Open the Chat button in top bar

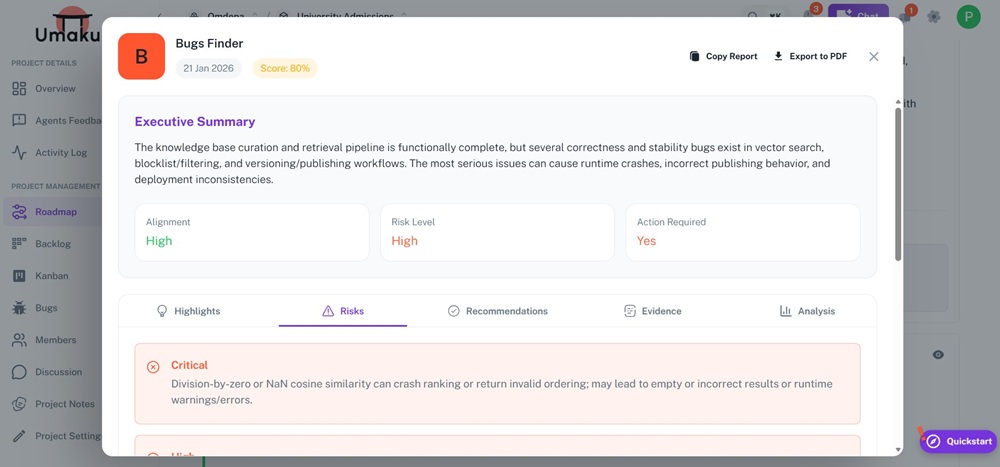coord(858,16)
